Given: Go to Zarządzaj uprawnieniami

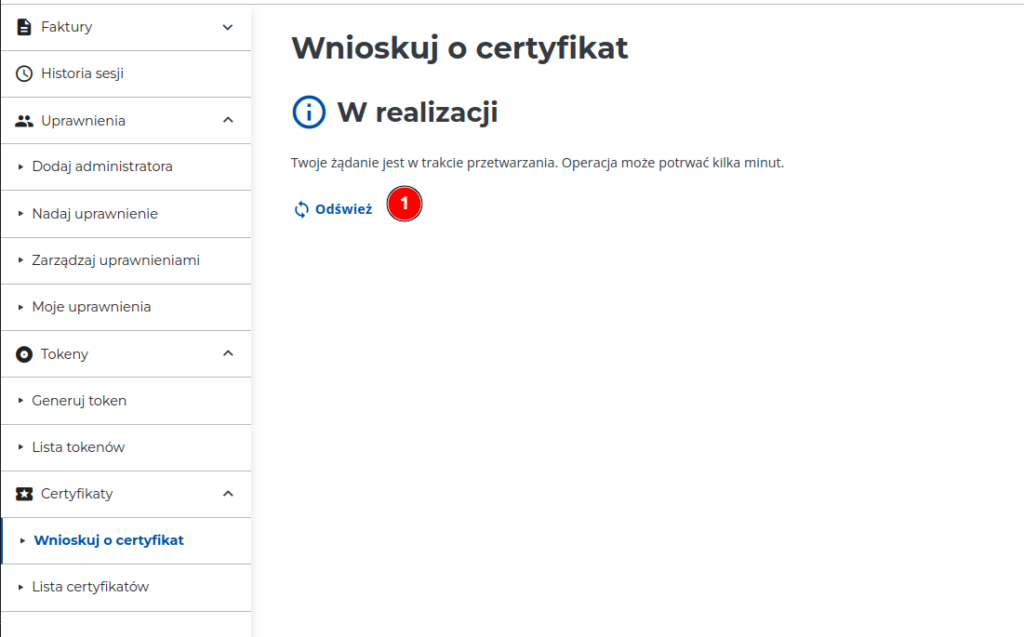Looking at the screenshot, I should 116,261.
